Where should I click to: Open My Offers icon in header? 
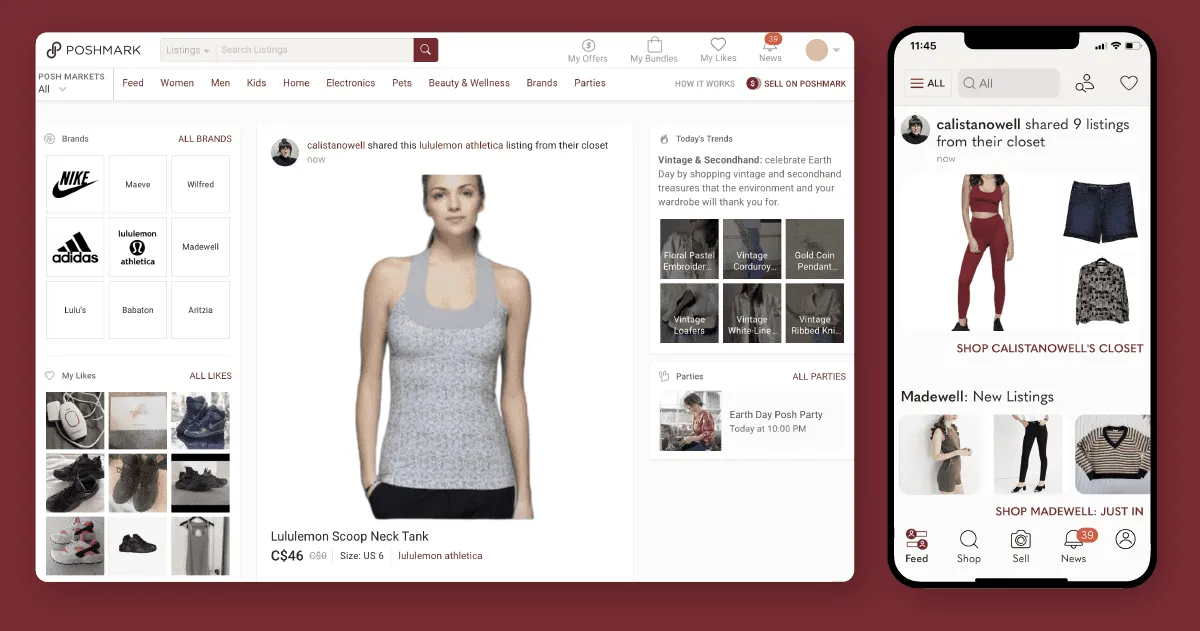588,45
